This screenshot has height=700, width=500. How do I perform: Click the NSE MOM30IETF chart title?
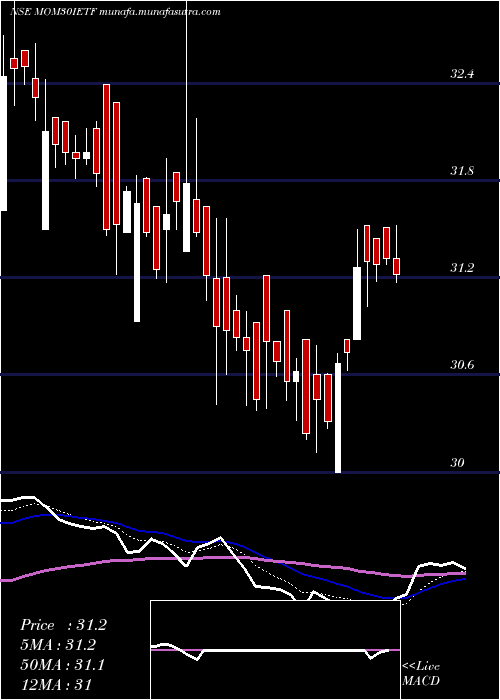click(x=115, y=12)
